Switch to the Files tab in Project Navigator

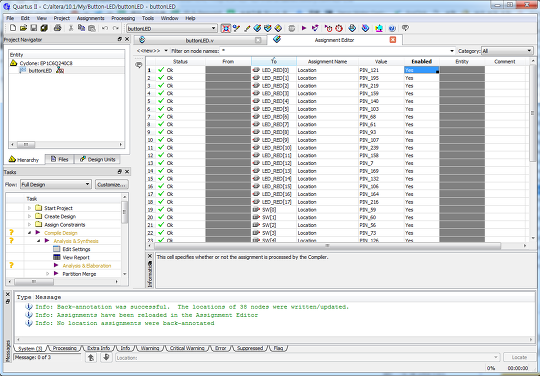point(60,159)
